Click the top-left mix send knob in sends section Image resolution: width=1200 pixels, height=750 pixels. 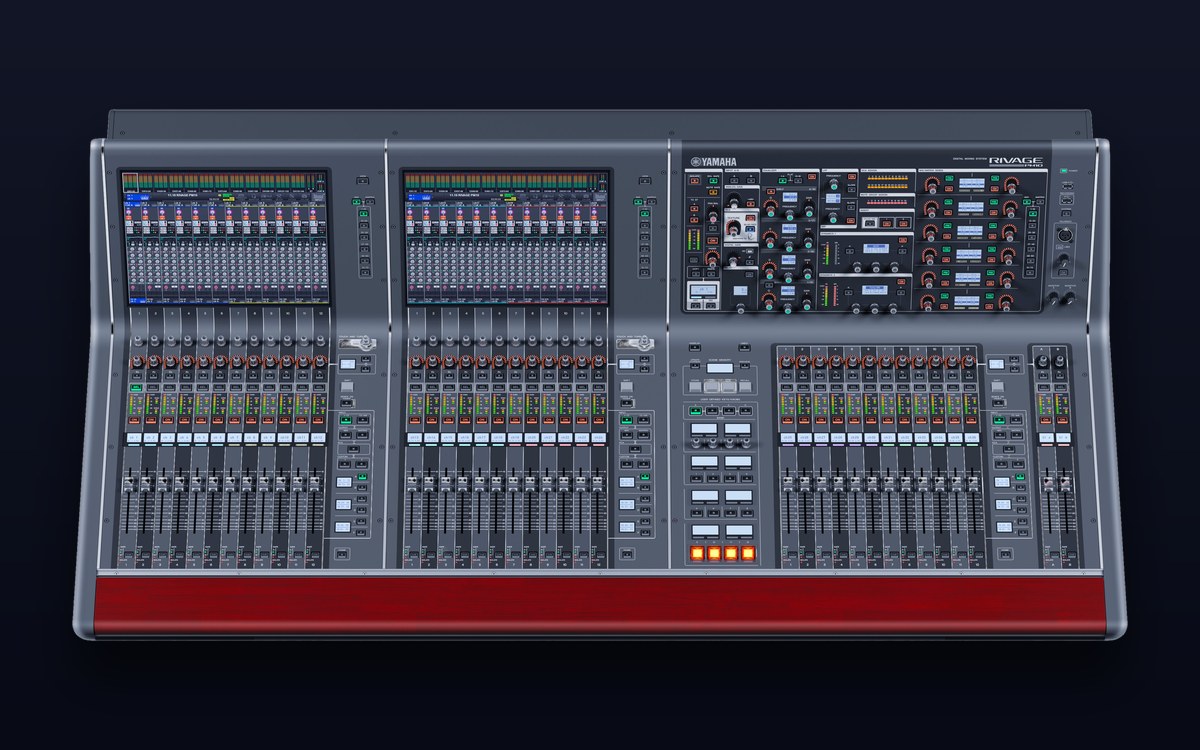(932, 185)
